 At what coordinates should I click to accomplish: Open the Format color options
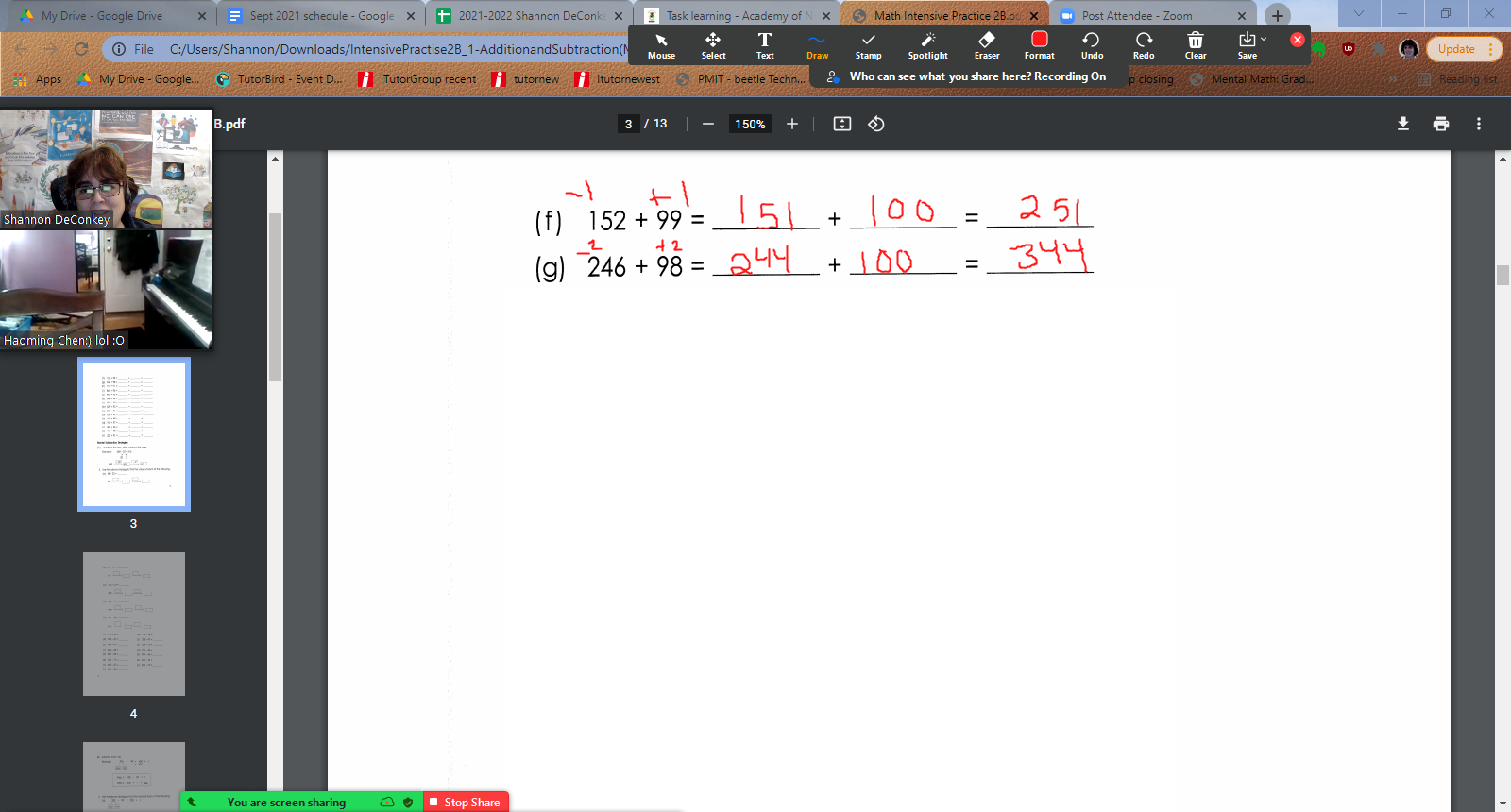1039,45
